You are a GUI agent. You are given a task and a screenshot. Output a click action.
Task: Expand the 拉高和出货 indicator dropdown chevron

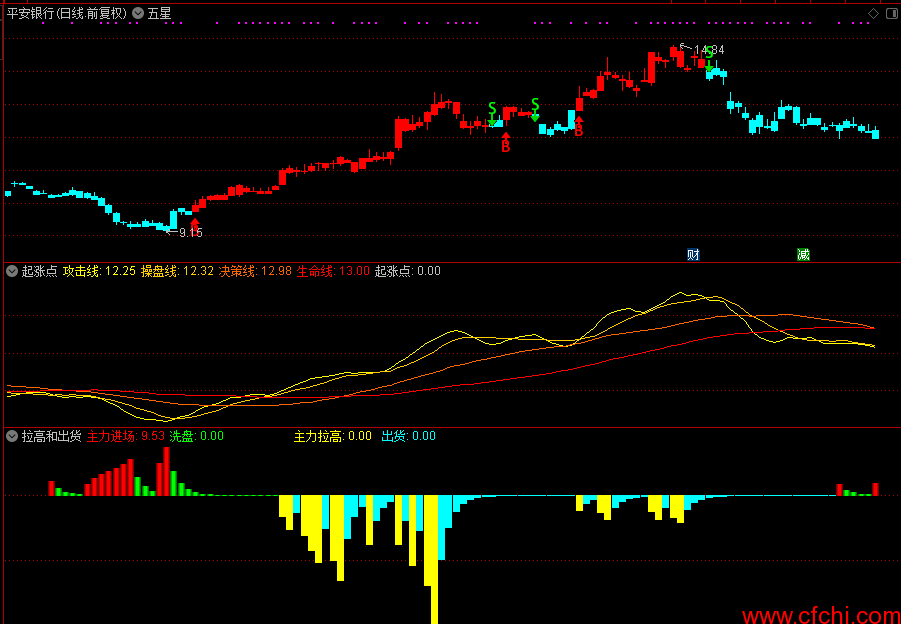pos(12,437)
